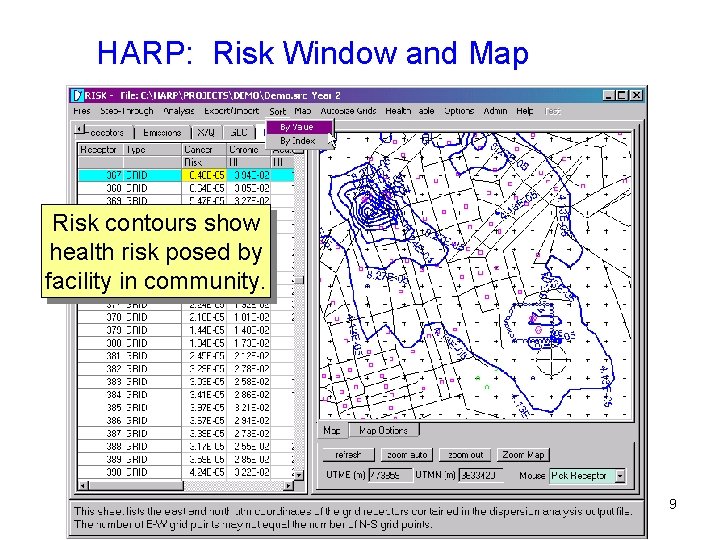Open the Help menu
720x540 pixels.
(x=524, y=111)
